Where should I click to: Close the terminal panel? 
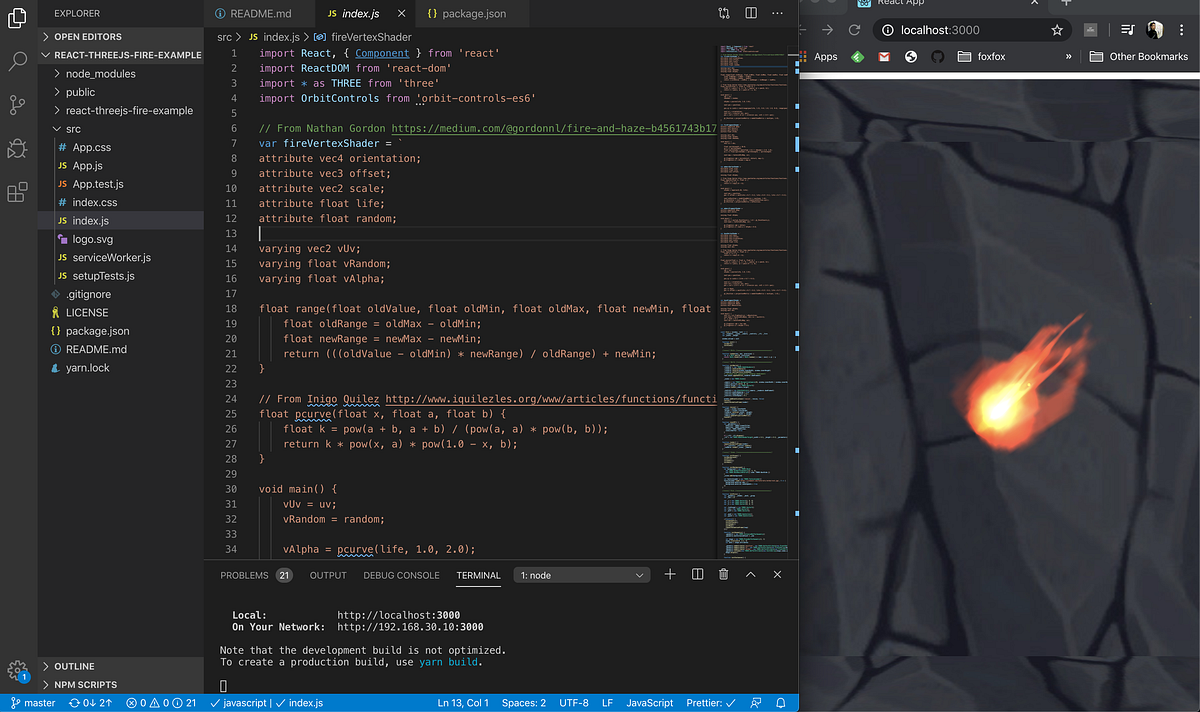(777, 574)
